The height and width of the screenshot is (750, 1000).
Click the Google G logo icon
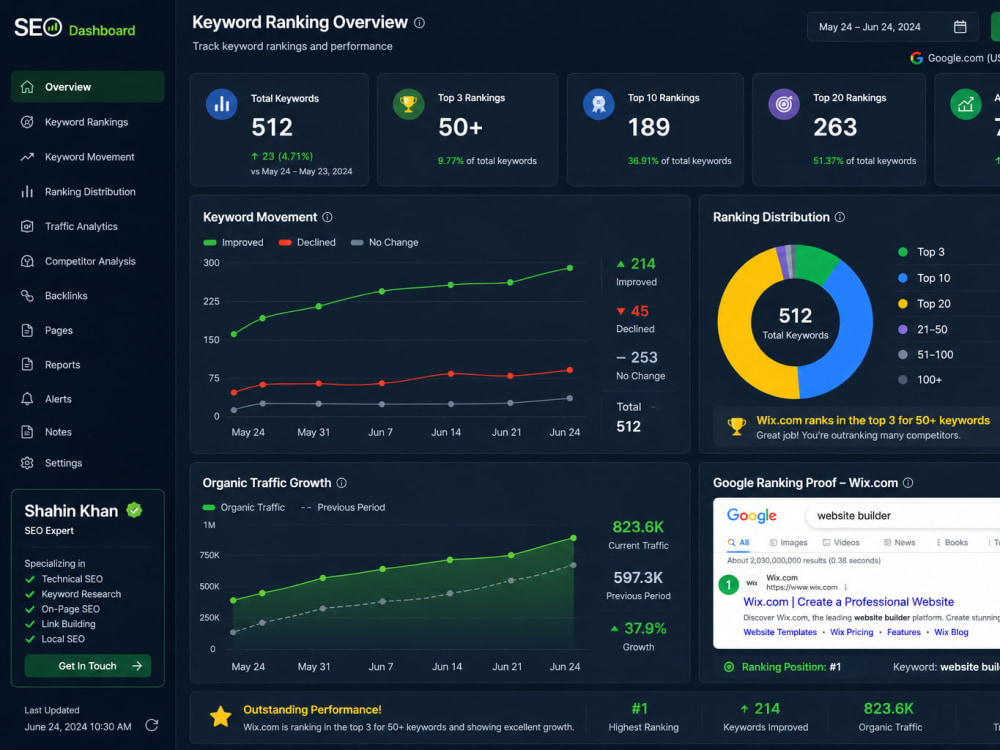[916, 58]
